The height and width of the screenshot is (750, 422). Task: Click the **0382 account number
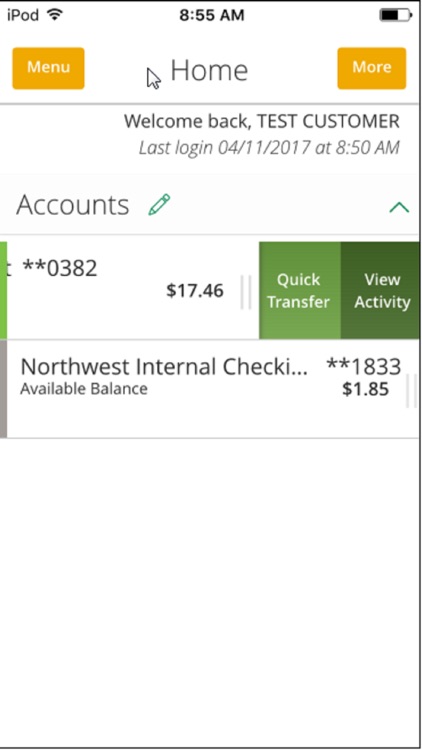click(x=60, y=268)
